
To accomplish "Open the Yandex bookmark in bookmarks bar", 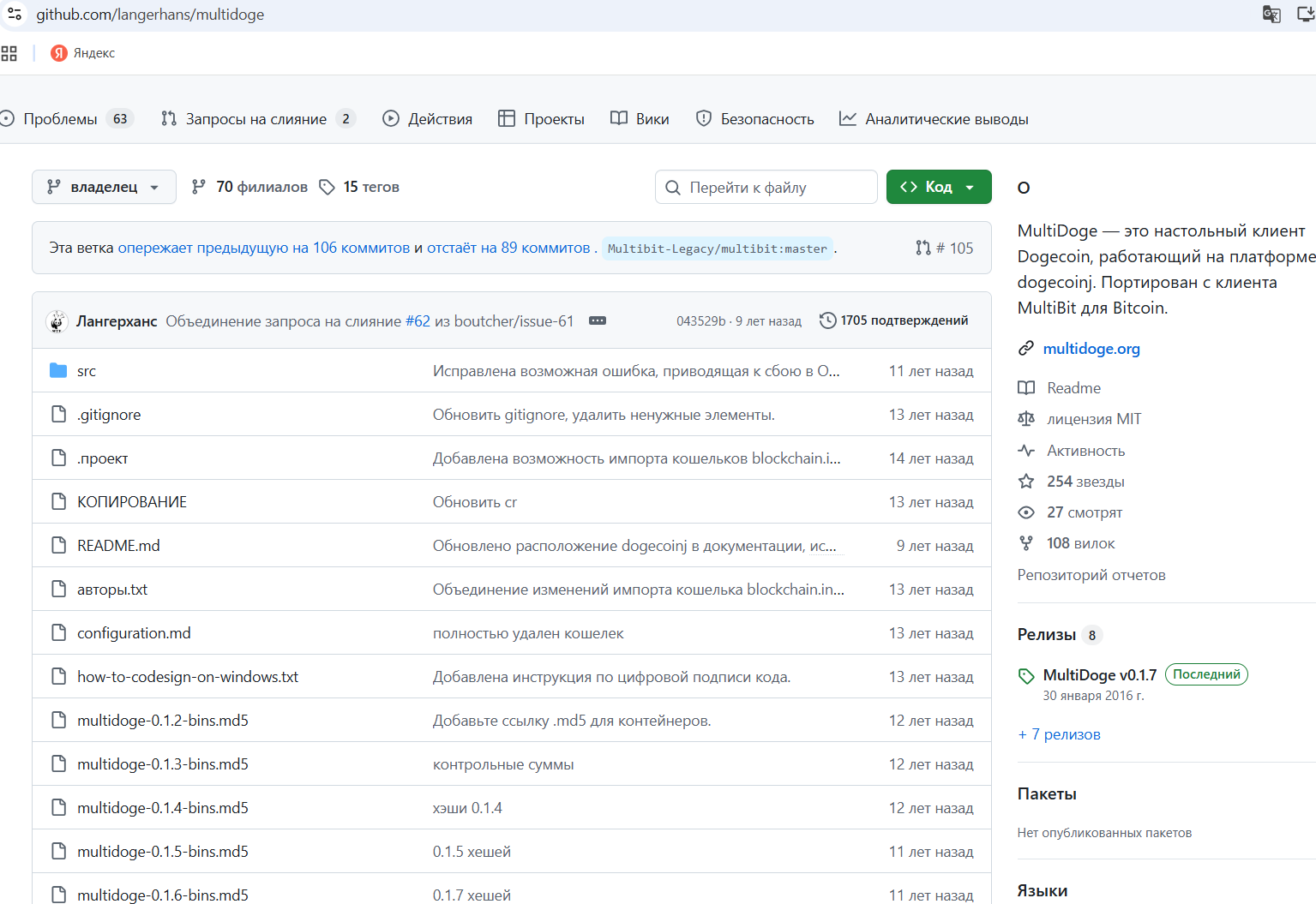I will tap(83, 53).
